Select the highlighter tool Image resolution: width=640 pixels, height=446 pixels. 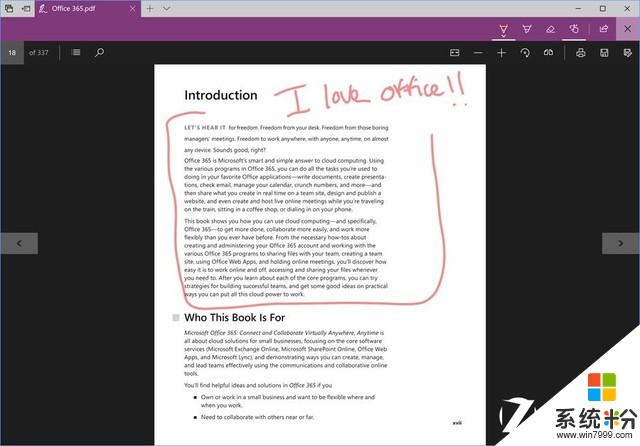[527, 29]
